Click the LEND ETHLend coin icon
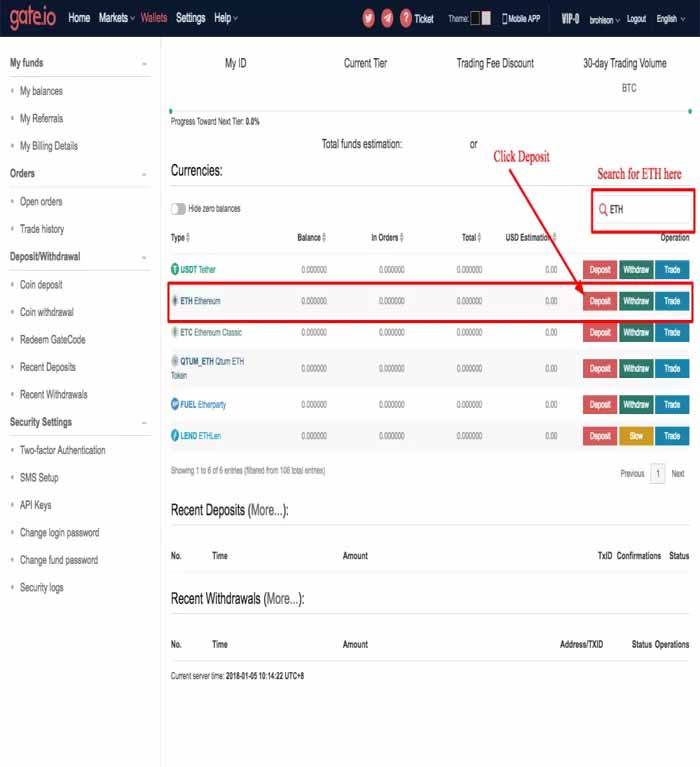This screenshot has width=700, height=767. 175,435
